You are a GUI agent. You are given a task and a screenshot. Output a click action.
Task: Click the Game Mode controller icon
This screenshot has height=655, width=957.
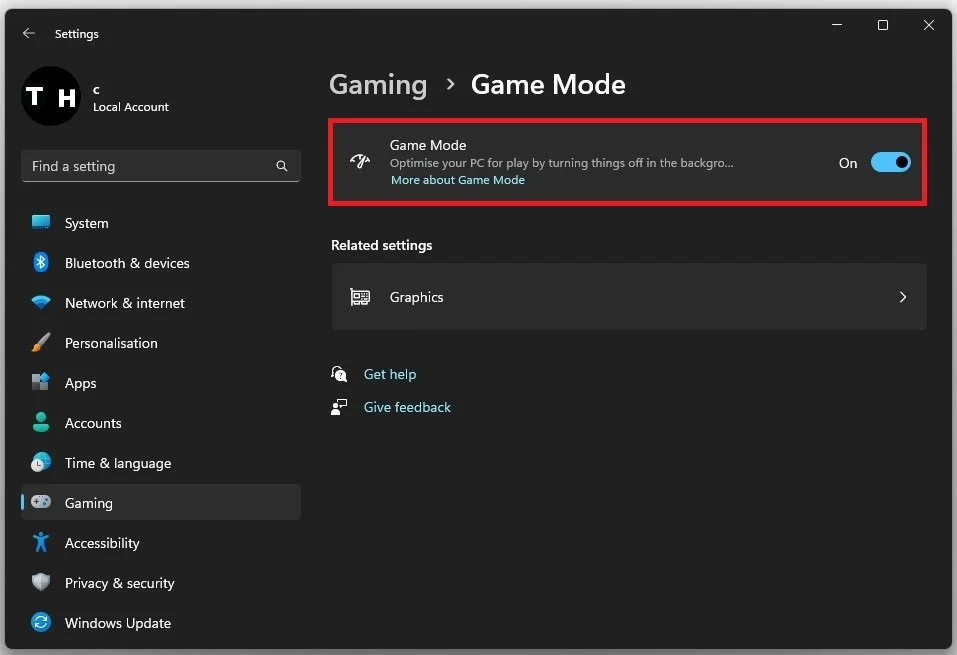click(x=360, y=161)
